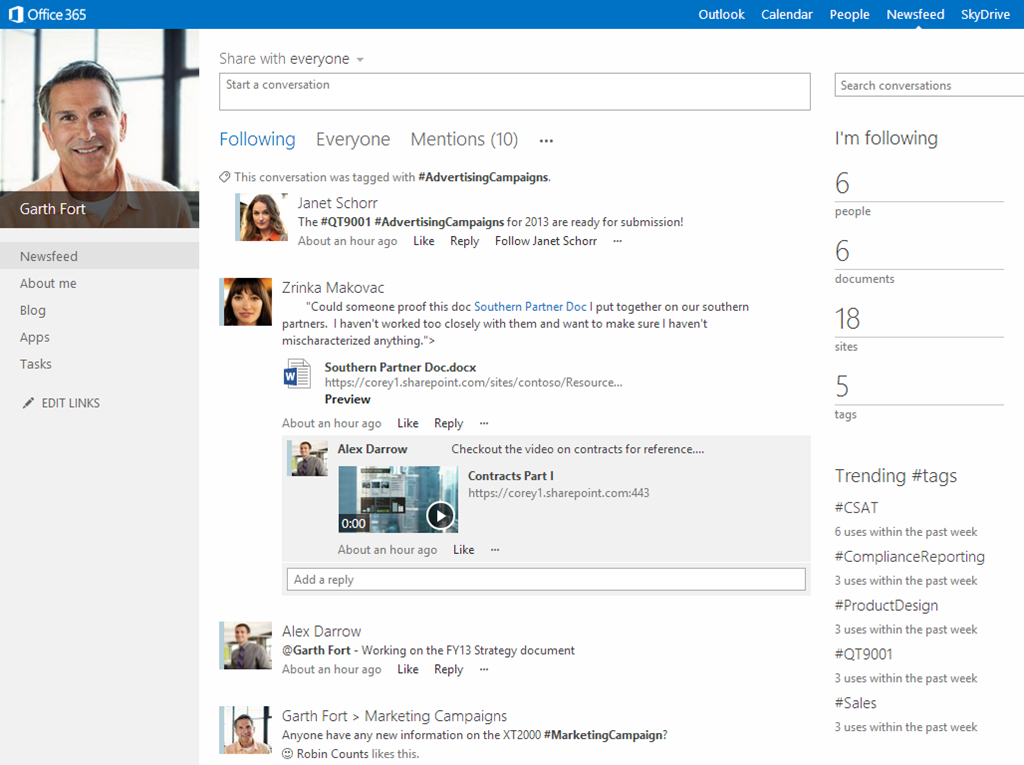
Task: Open the trending tag #CSAT
Action: 856,508
